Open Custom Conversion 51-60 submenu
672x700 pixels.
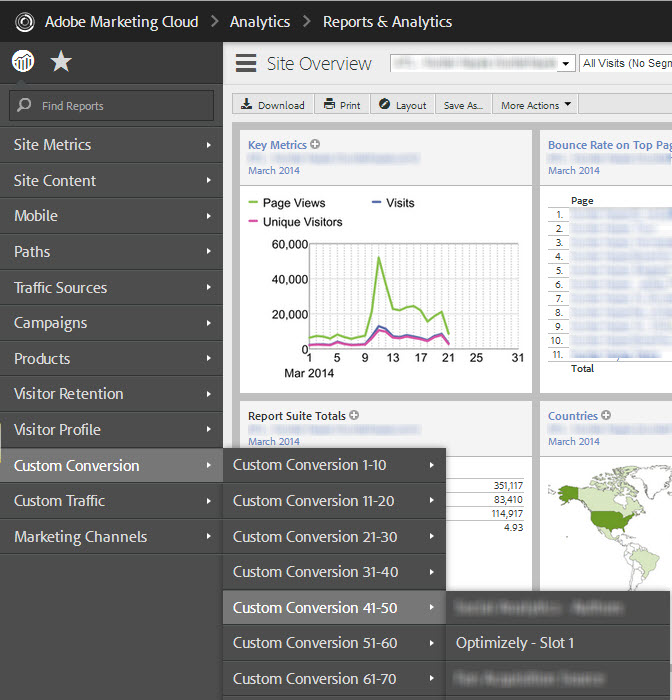[334, 643]
